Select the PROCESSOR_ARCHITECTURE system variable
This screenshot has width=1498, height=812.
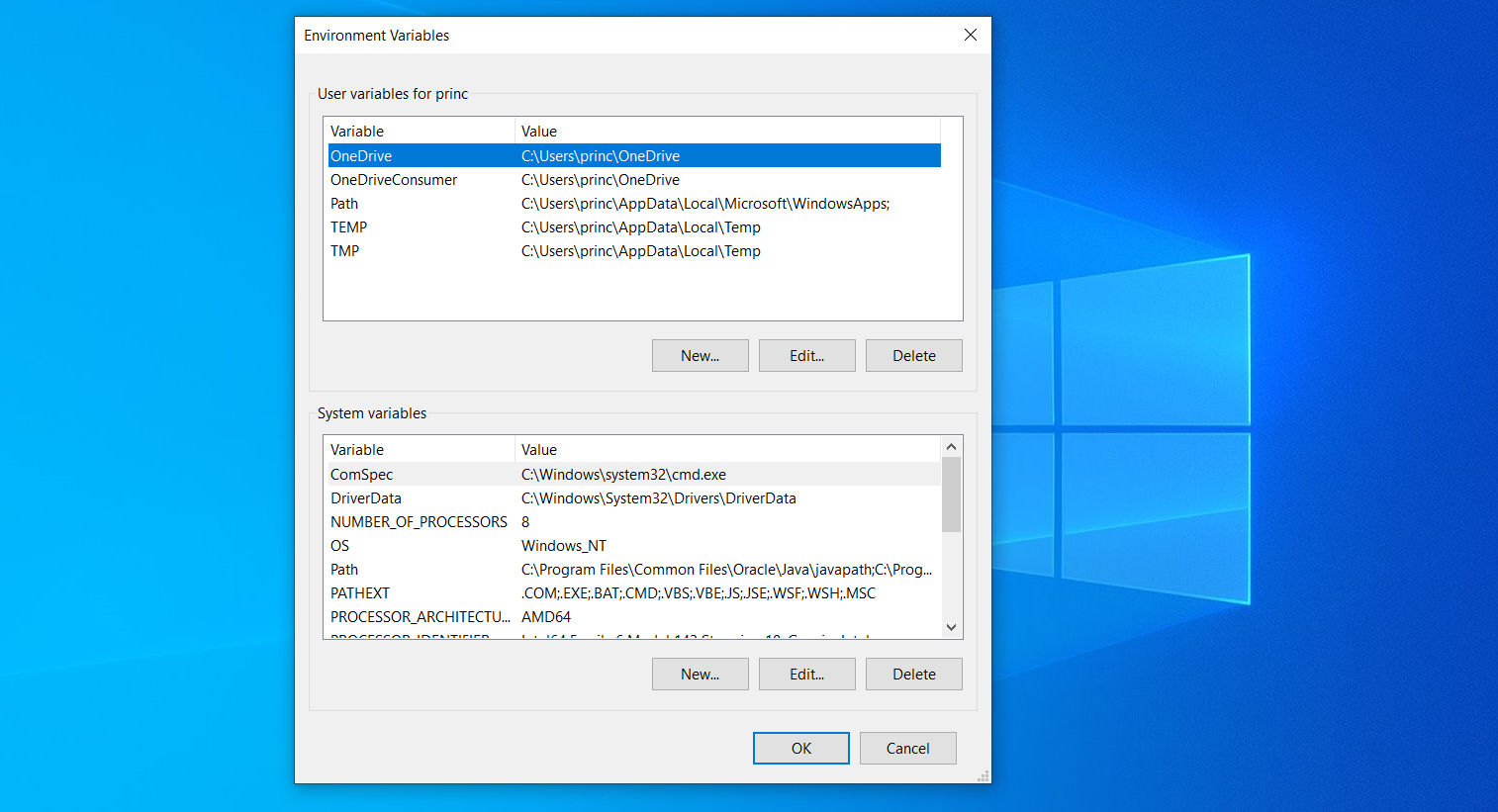coord(634,617)
